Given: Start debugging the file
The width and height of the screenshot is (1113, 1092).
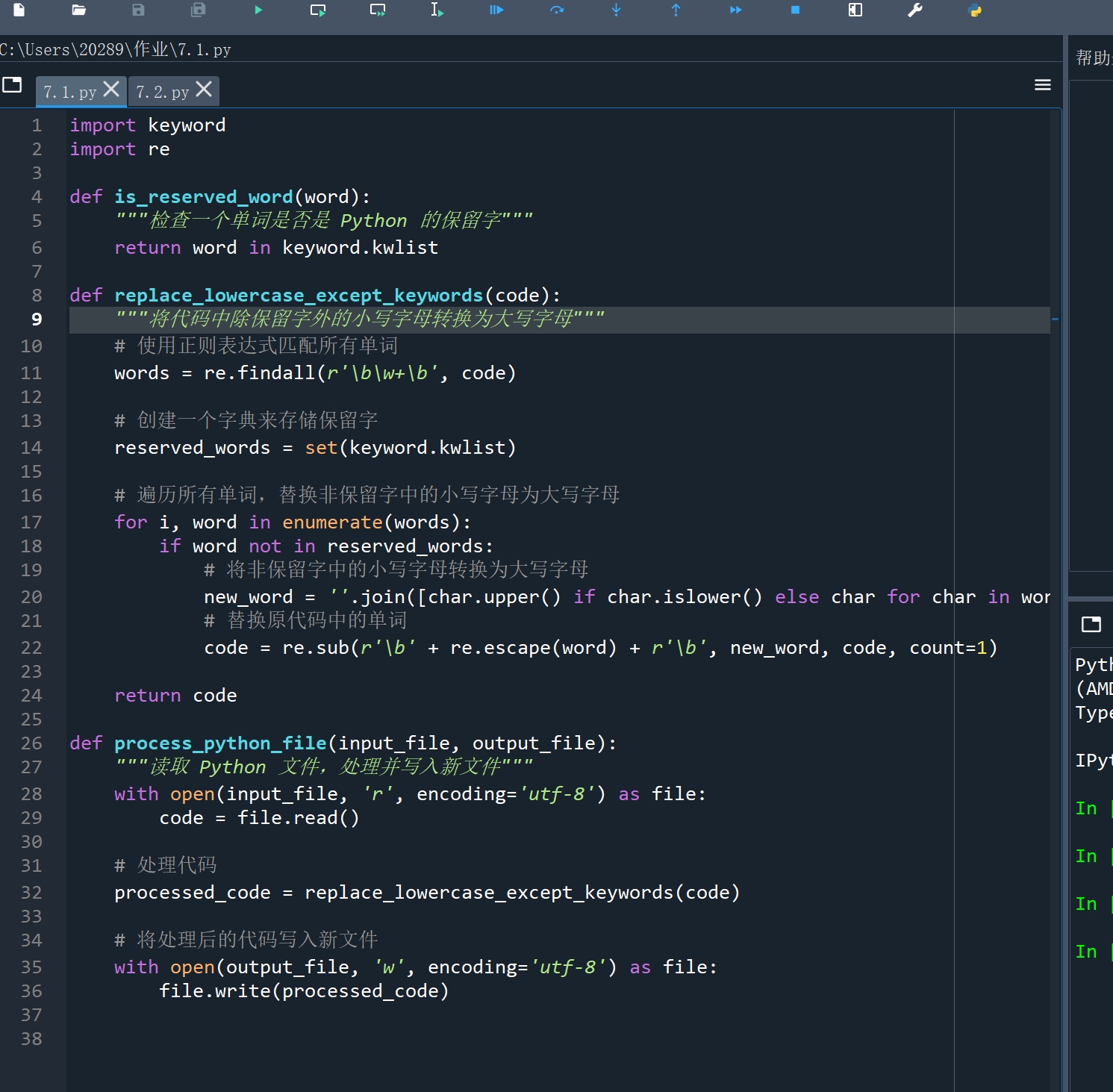Looking at the screenshot, I should [496, 10].
